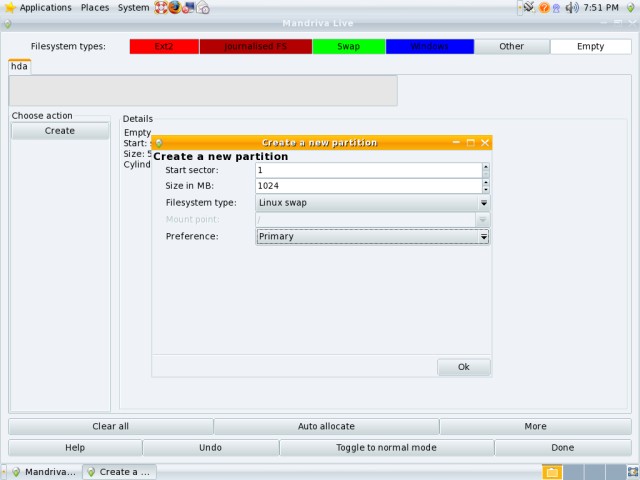Switch to the highlighted orange workspace
This screenshot has height=480, width=640.
pyautogui.click(x=552, y=472)
